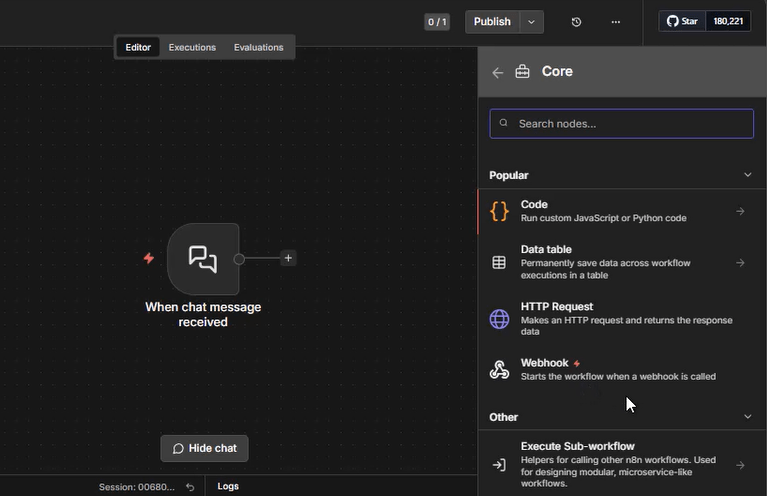Select the Editor tab
The width and height of the screenshot is (767, 496).
(x=138, y=47)
